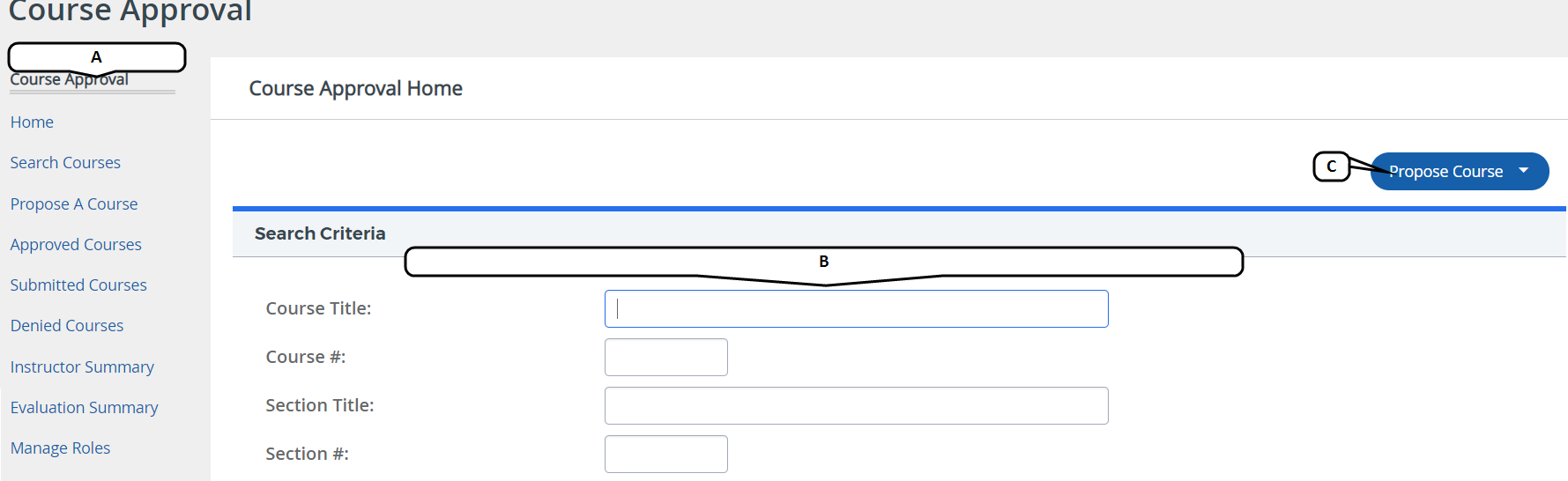Click the Section Title label
1568x481 pixels.
pyautogui.click(x=319, y=406)
